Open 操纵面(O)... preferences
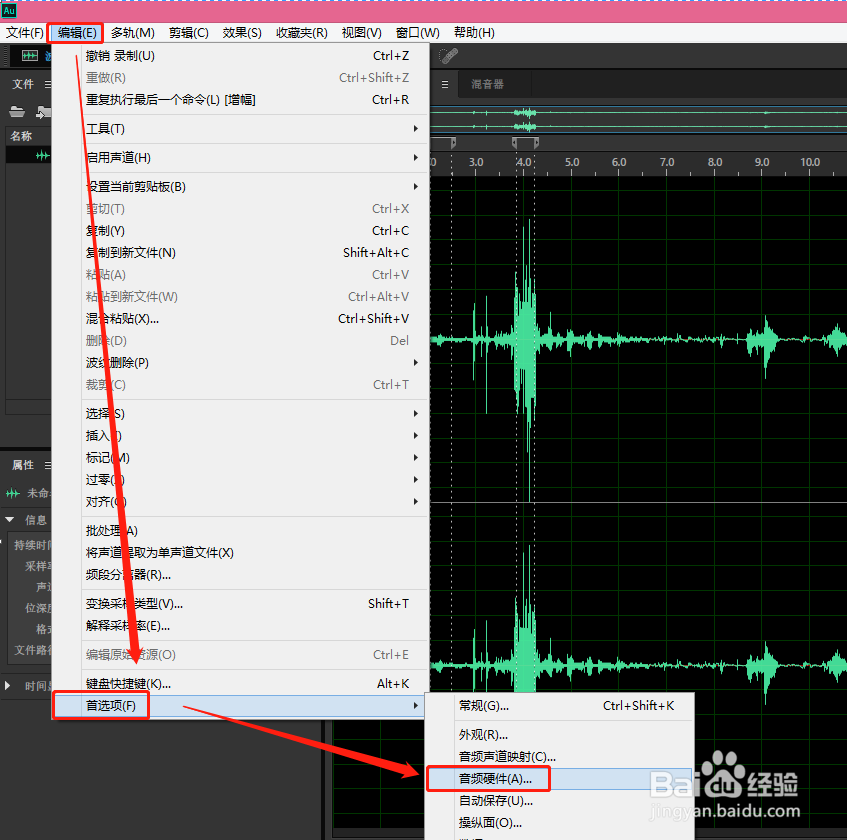847x840 pixels. click(560, 823)
